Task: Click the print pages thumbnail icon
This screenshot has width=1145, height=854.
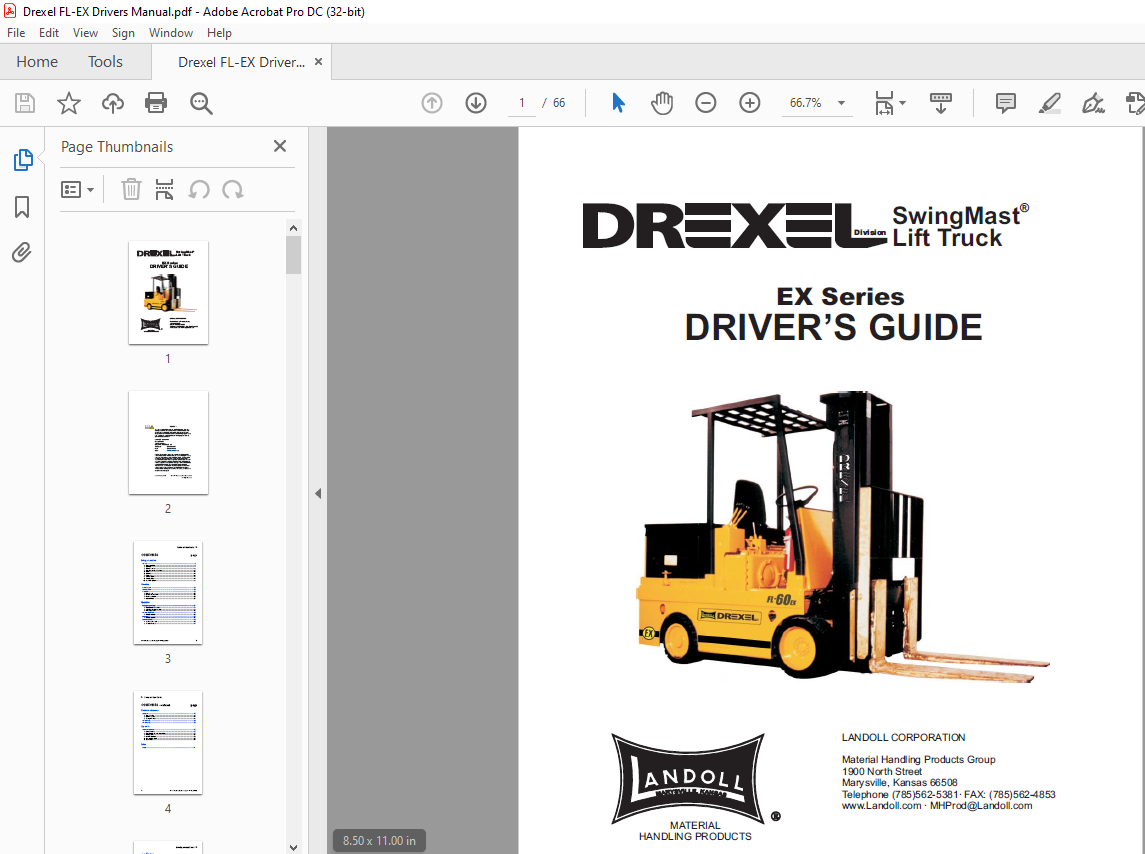Action: [164, 190]
